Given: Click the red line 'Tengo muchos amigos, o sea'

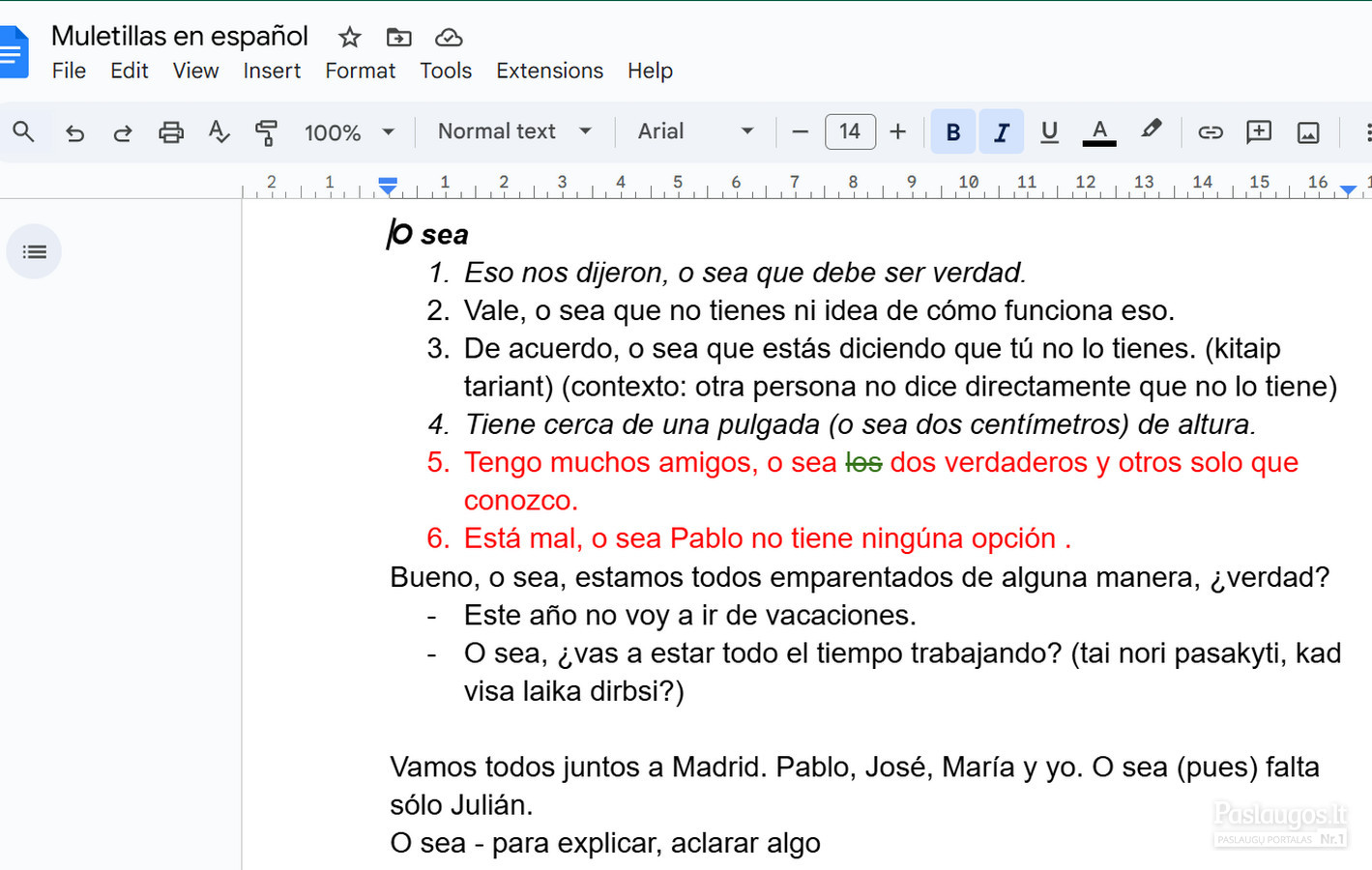Looking at the screenshot, I should [x=881, y=462].
